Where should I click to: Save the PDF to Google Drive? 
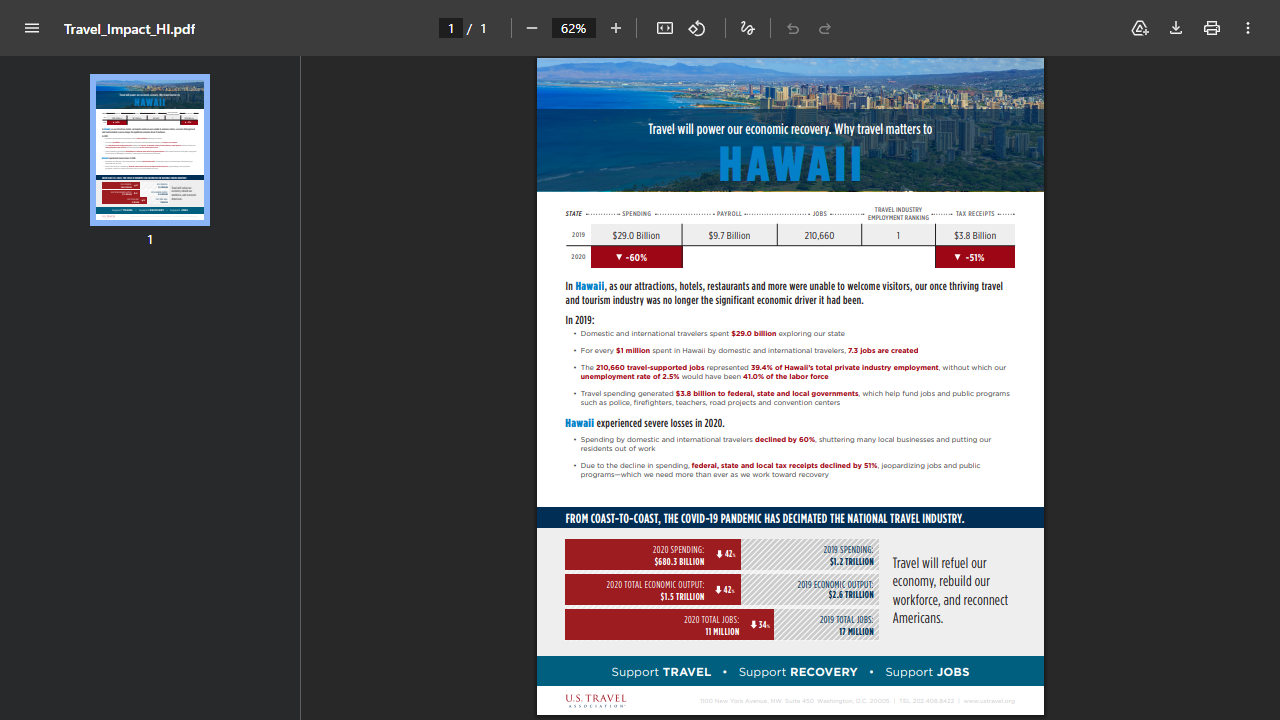(1140, 28)
